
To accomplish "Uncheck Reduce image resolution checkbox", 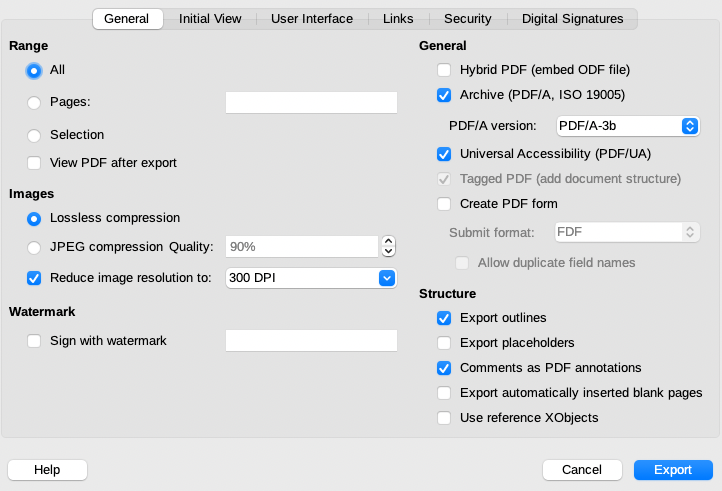I will click(35, 278).
